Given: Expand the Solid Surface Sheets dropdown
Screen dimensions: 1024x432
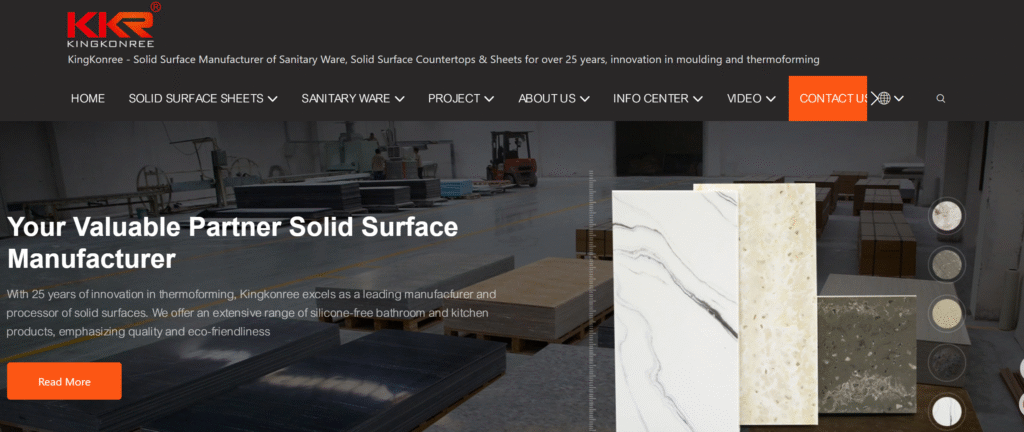Looking at the screenshot, I should coord(272,98).
